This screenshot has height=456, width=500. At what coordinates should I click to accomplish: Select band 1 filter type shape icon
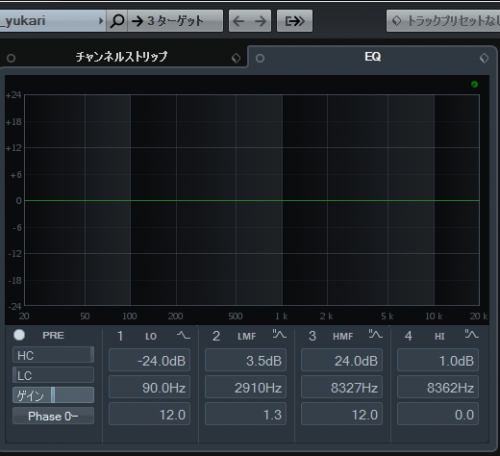(183, 335)
